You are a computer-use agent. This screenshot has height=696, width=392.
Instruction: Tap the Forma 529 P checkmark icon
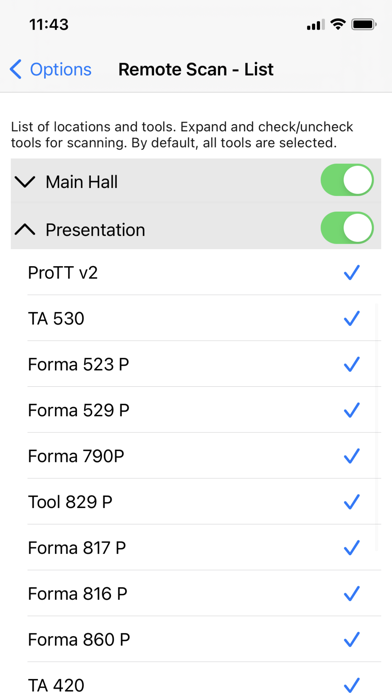point(351,410)
